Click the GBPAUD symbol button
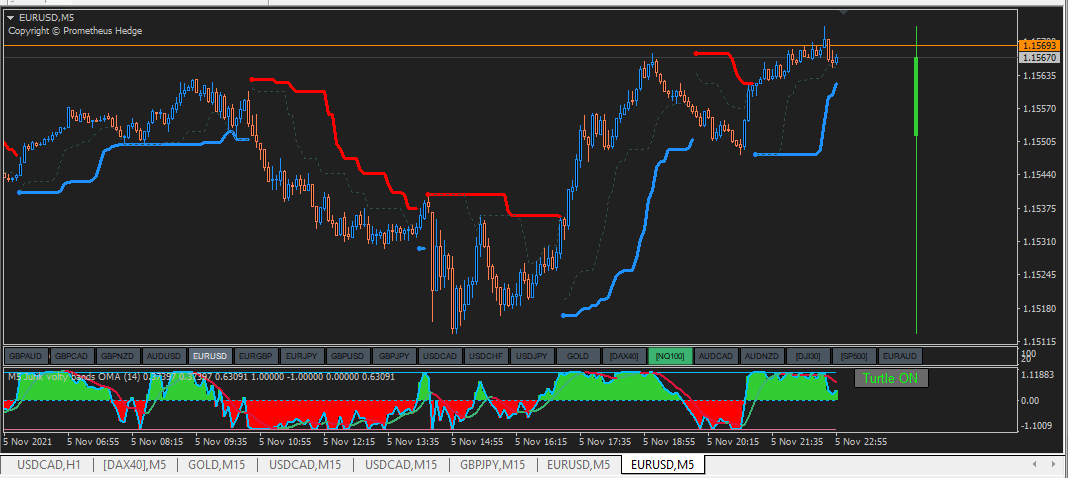This screenshot has width=1068, height=478. pyautogui.click(x=26, y=356)
